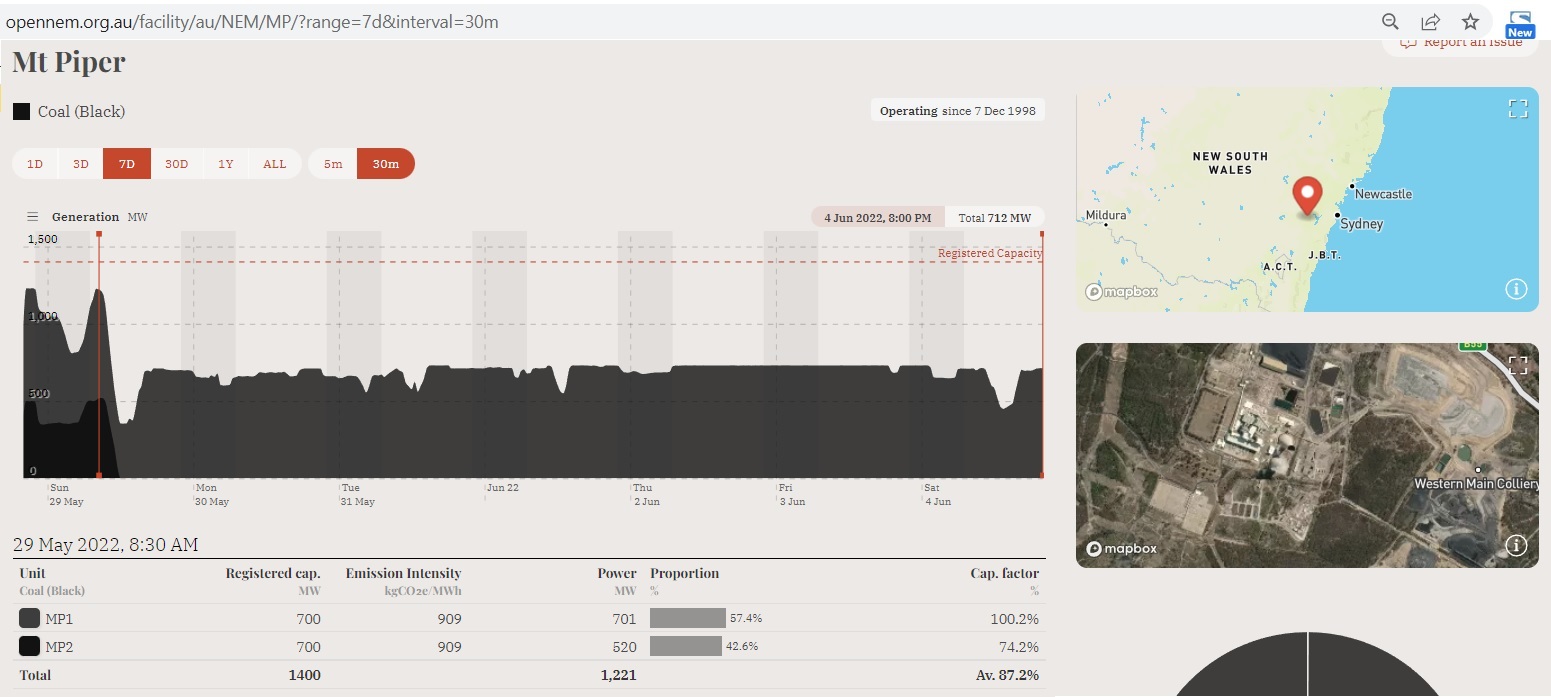Click Western Main Colliery on satellite map
The image size is (1551, 697).
1476,484
